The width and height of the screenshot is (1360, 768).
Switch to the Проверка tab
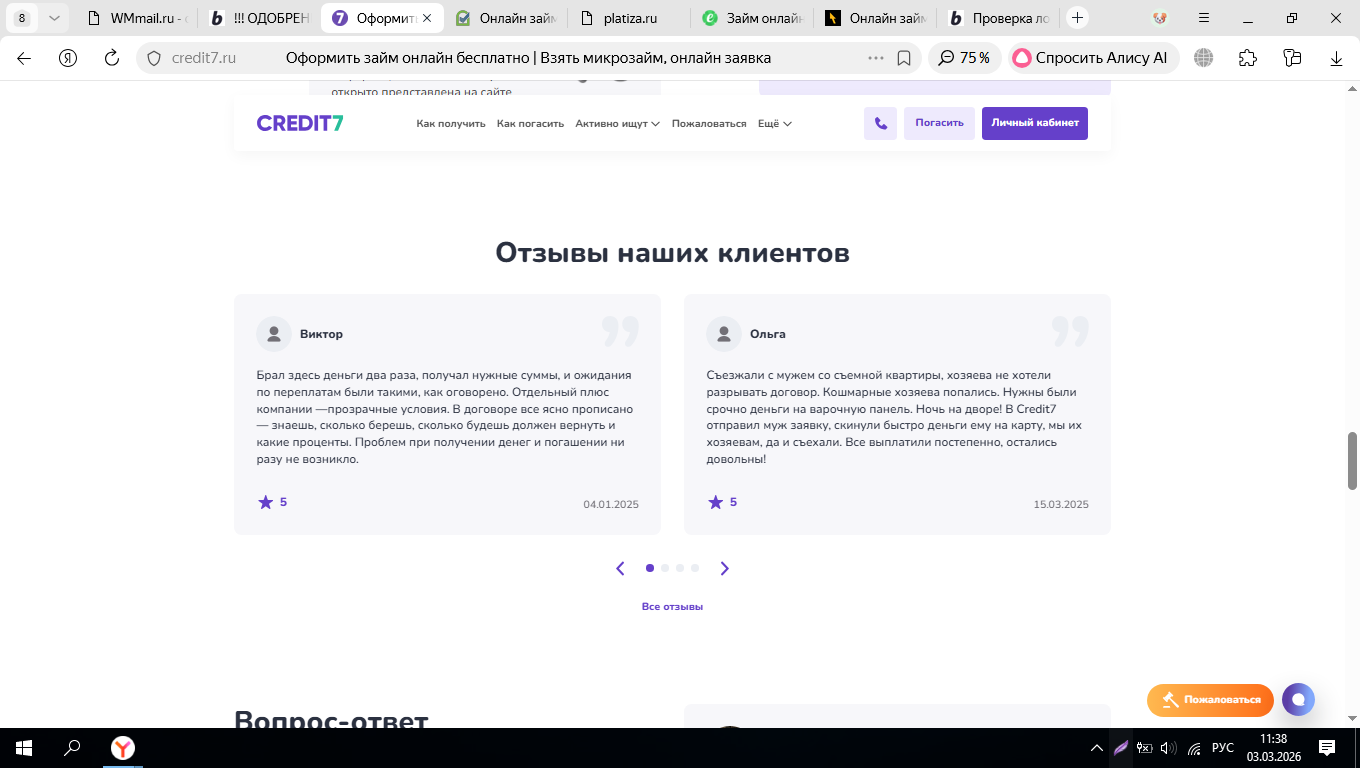(996, 18)
